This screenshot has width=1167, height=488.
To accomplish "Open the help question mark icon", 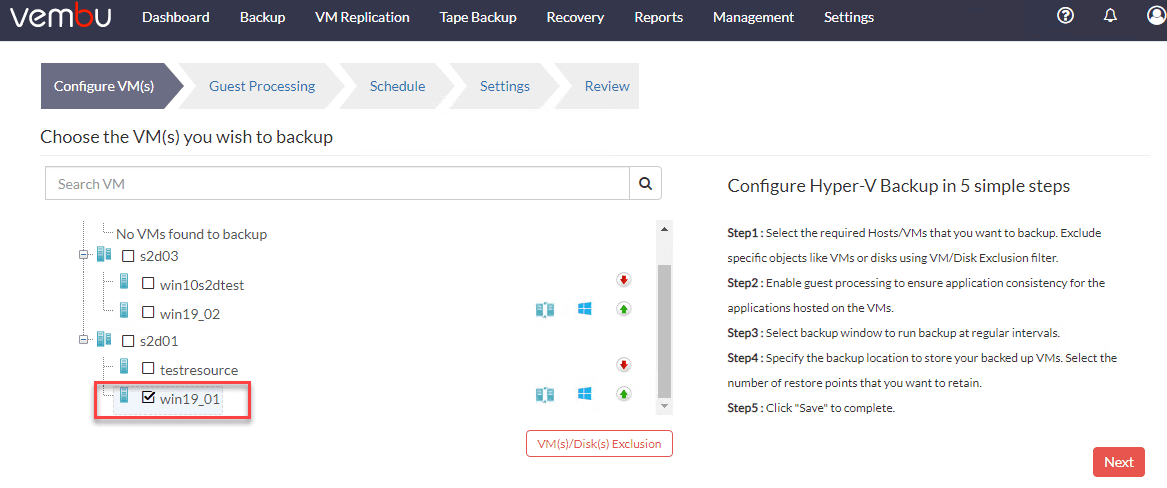I will coord(1065,16).
